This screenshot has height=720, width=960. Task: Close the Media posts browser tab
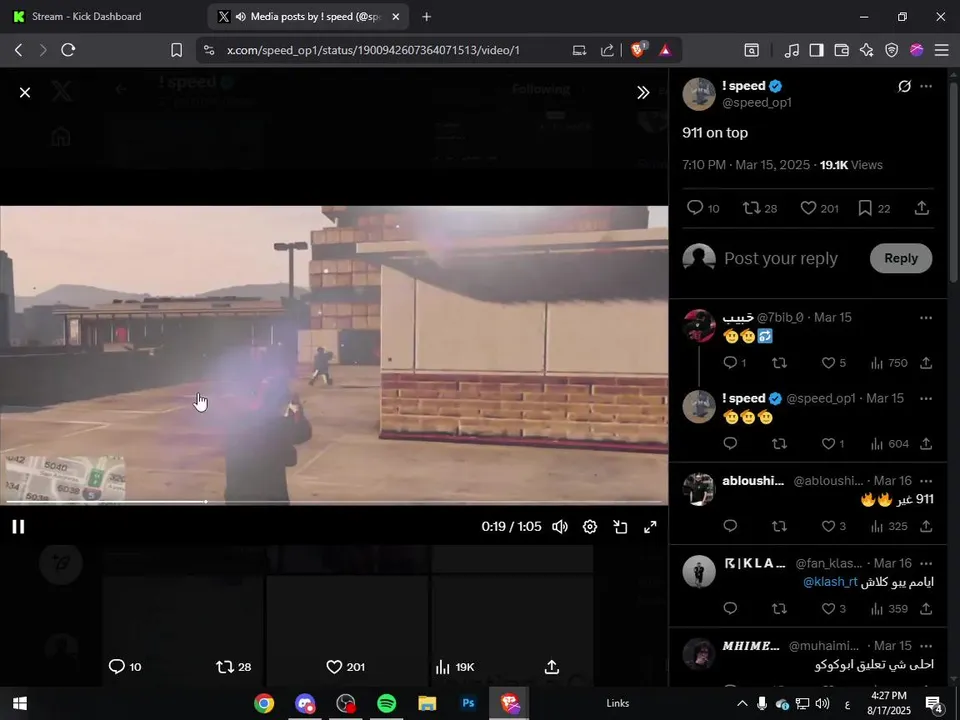coord(396,17)
